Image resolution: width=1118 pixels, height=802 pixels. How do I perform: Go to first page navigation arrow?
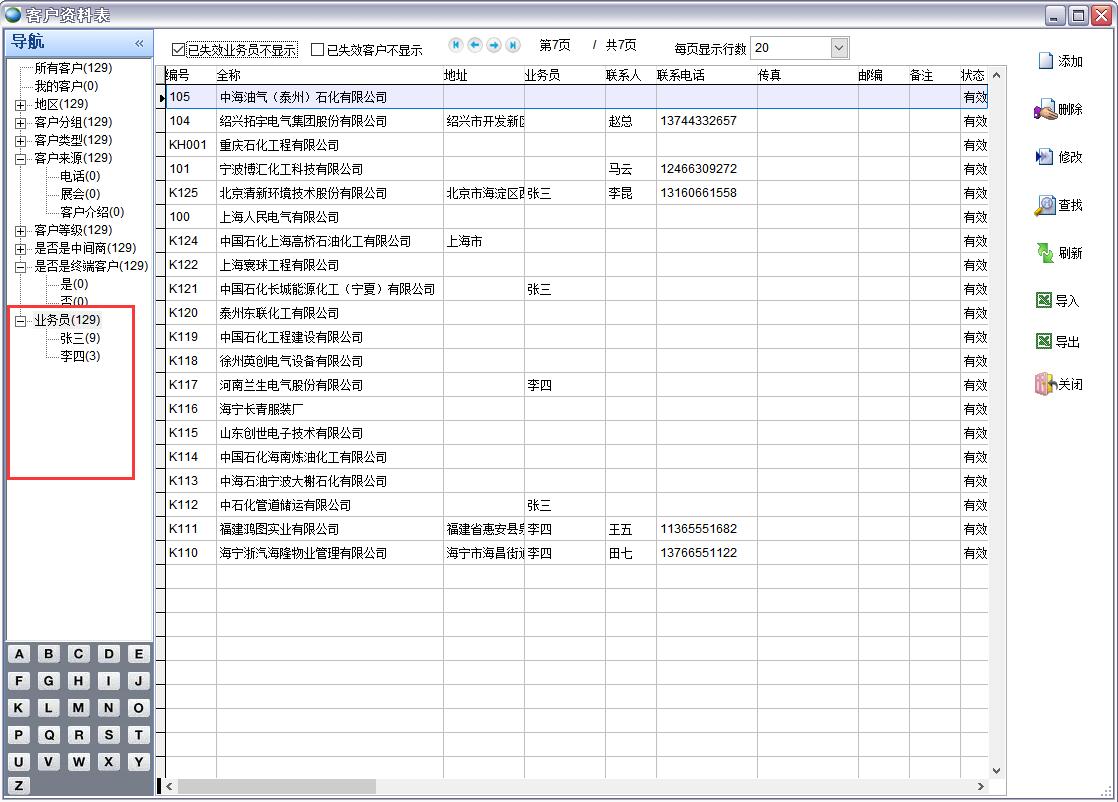tap(456, 45)
